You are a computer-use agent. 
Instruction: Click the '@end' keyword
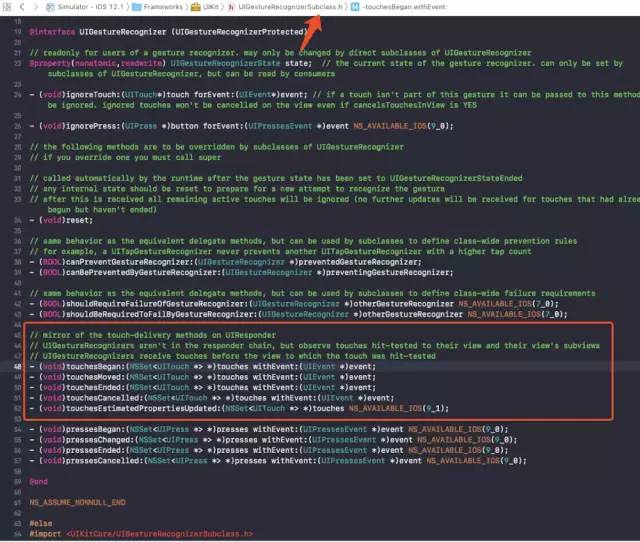[x=38, y=482]
